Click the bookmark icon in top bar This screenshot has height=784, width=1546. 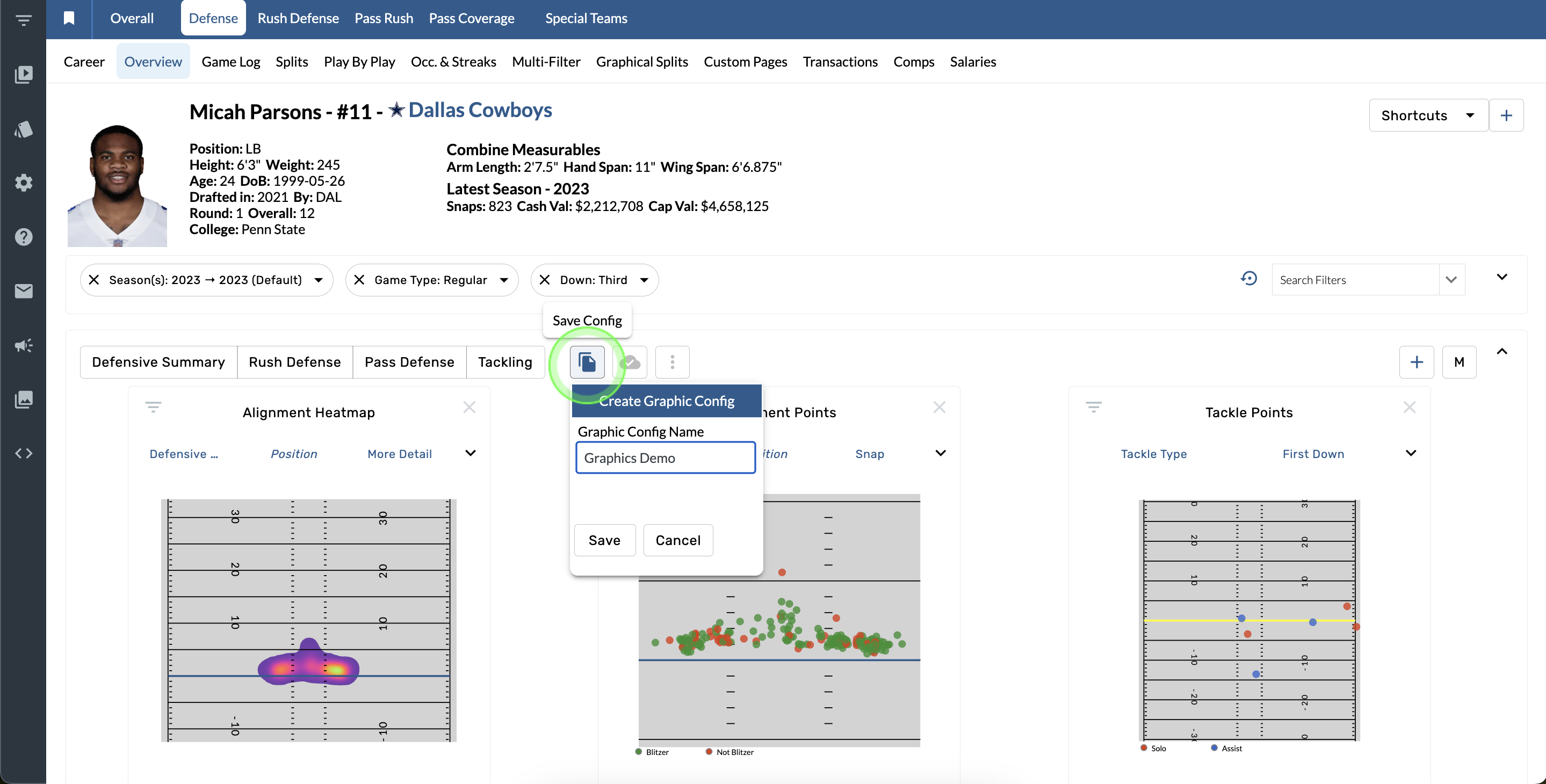pos(69,18)
